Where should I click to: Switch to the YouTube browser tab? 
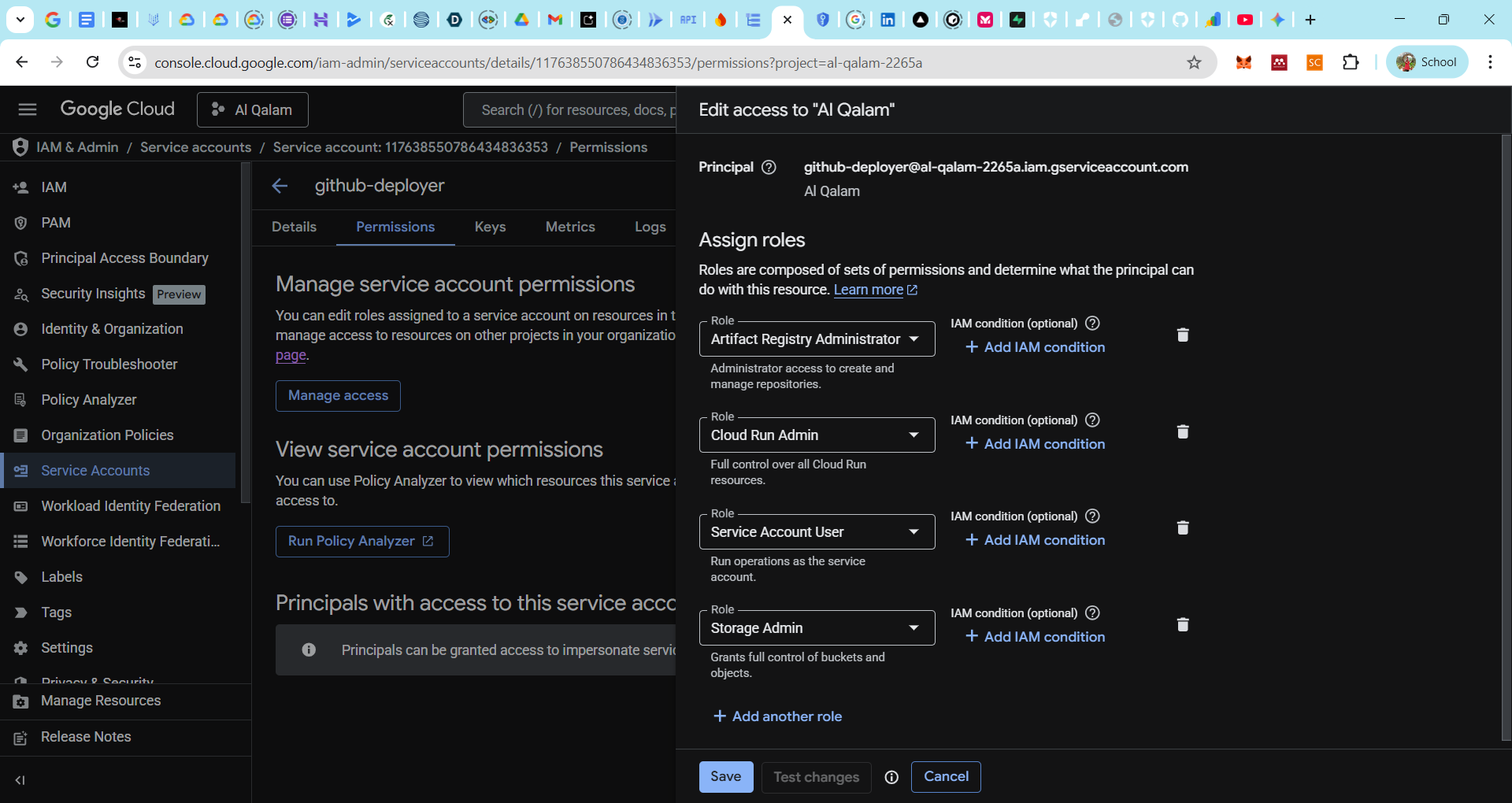point(1245,20)
